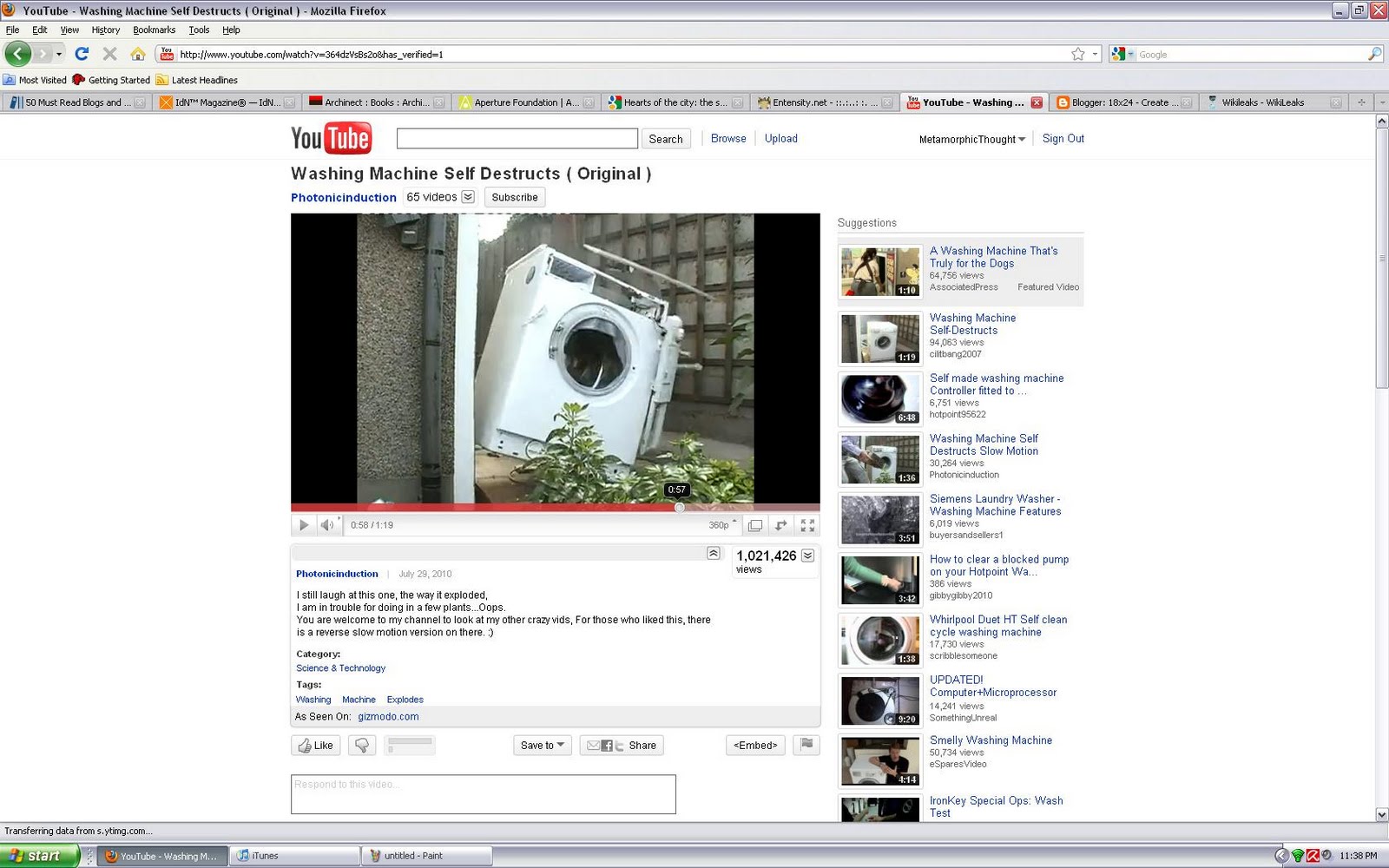Switch to Blogger: 18x24 tab

click(x=1123, y=102)
